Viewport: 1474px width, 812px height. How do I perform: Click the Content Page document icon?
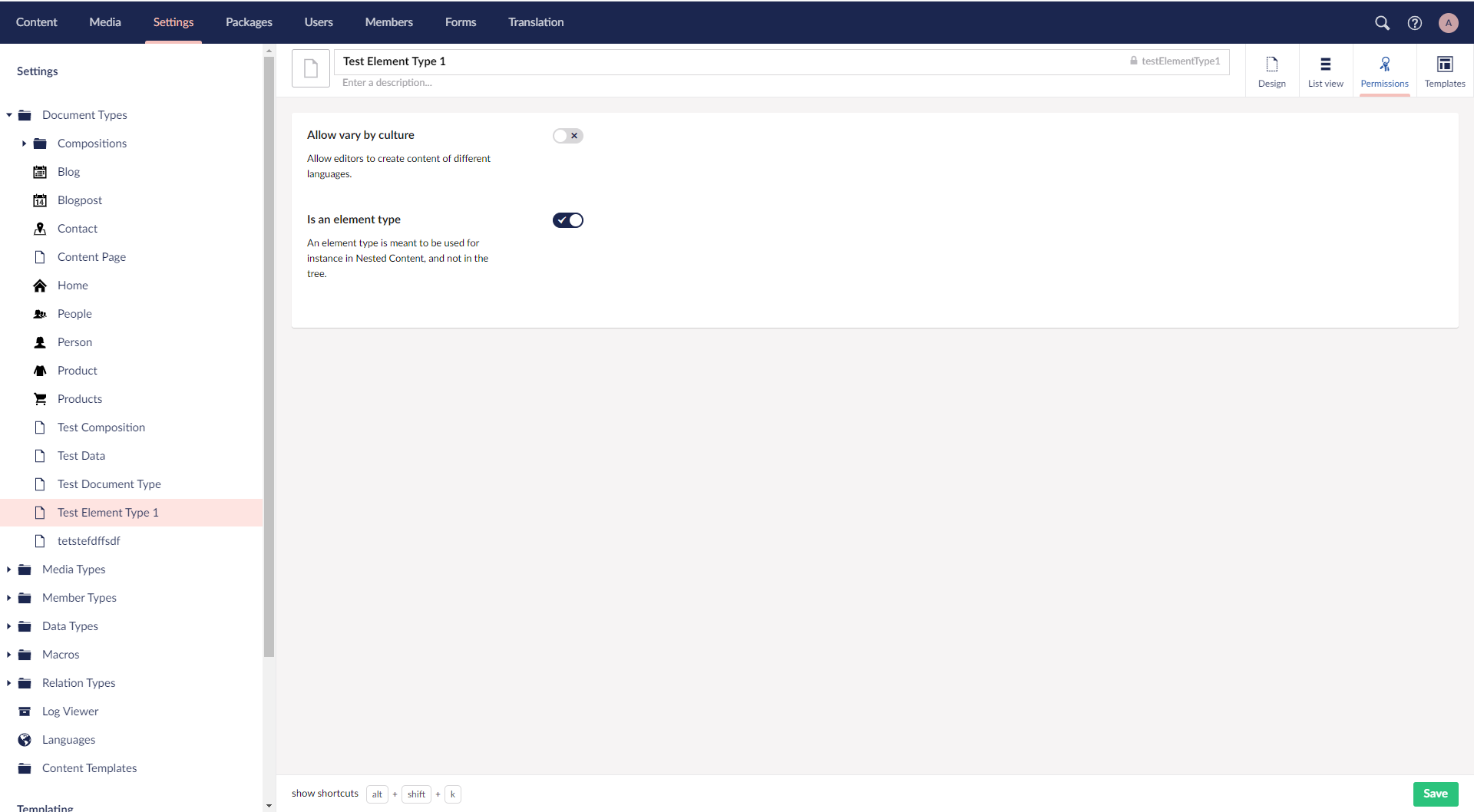tap(40, 257)
